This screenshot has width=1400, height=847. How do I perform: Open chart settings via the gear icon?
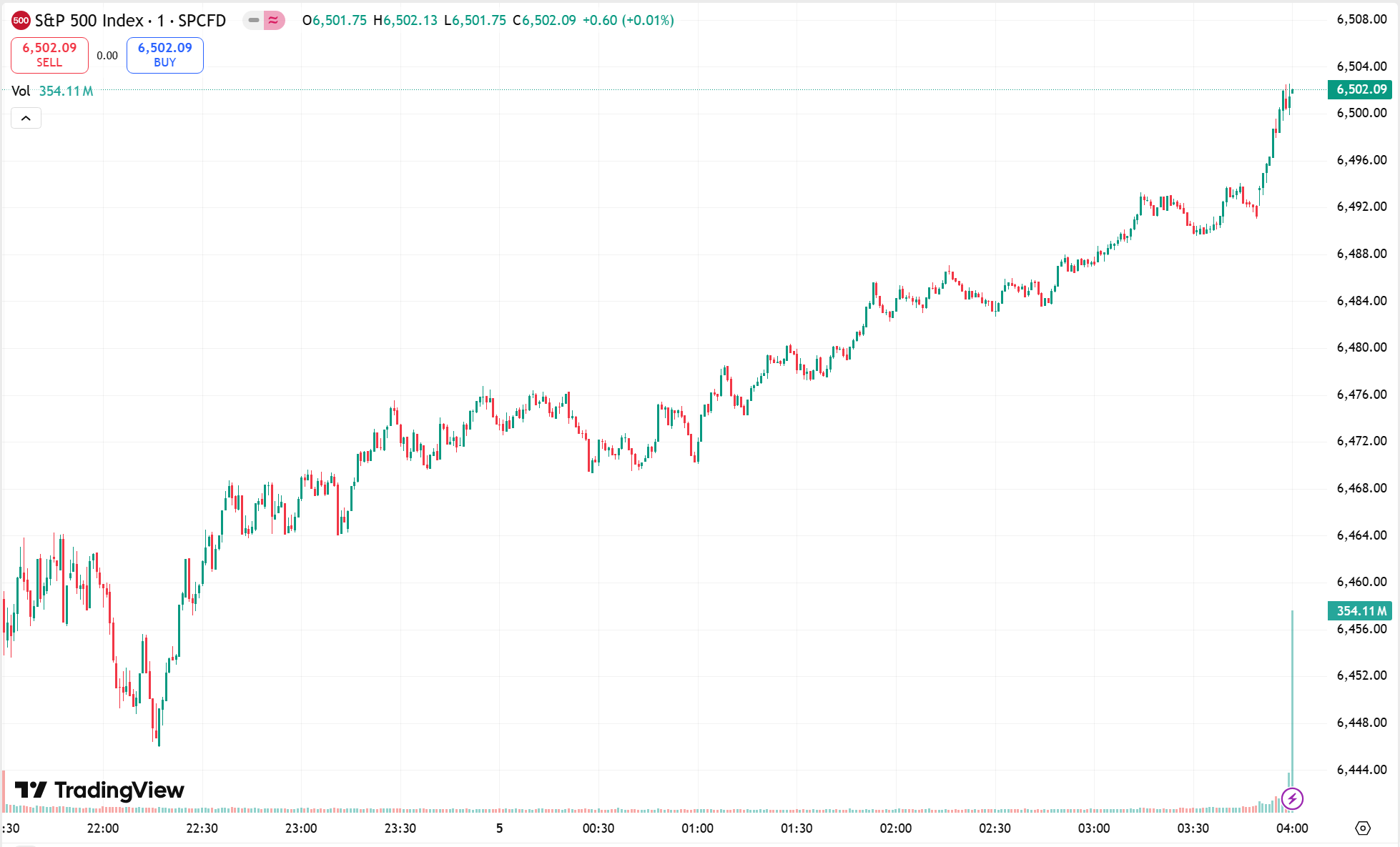click(x=1363, y=828)
